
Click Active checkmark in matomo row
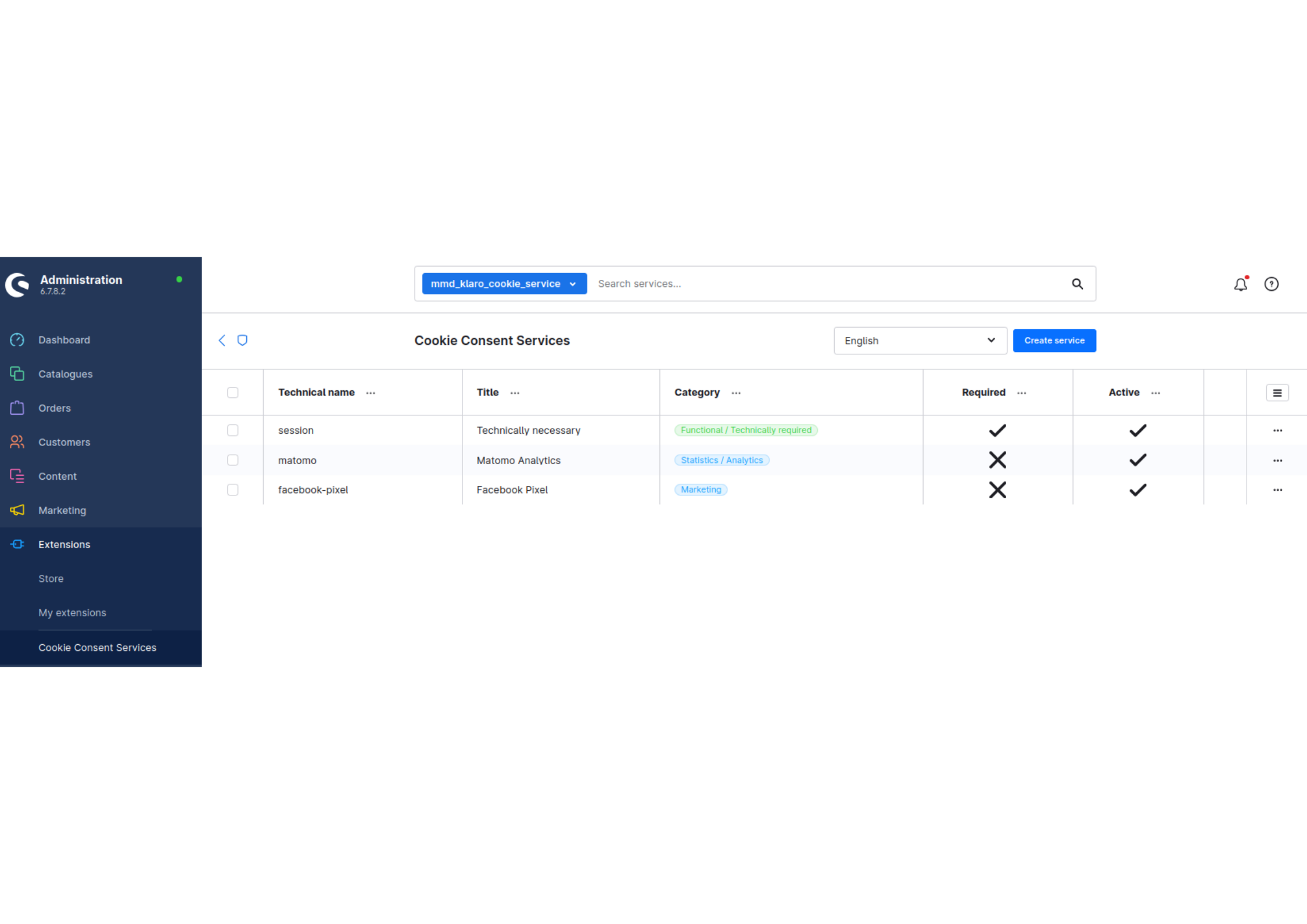(1137, 460)
